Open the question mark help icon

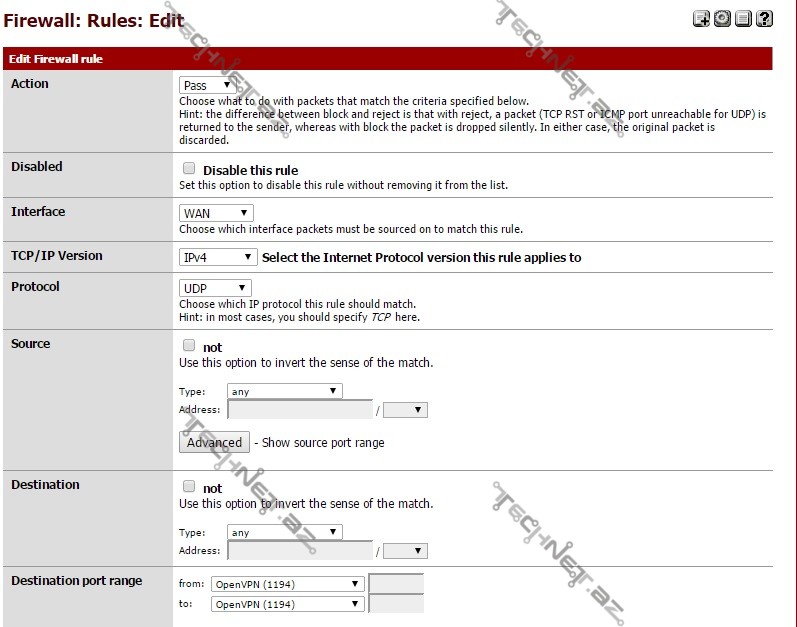(764, 18)
